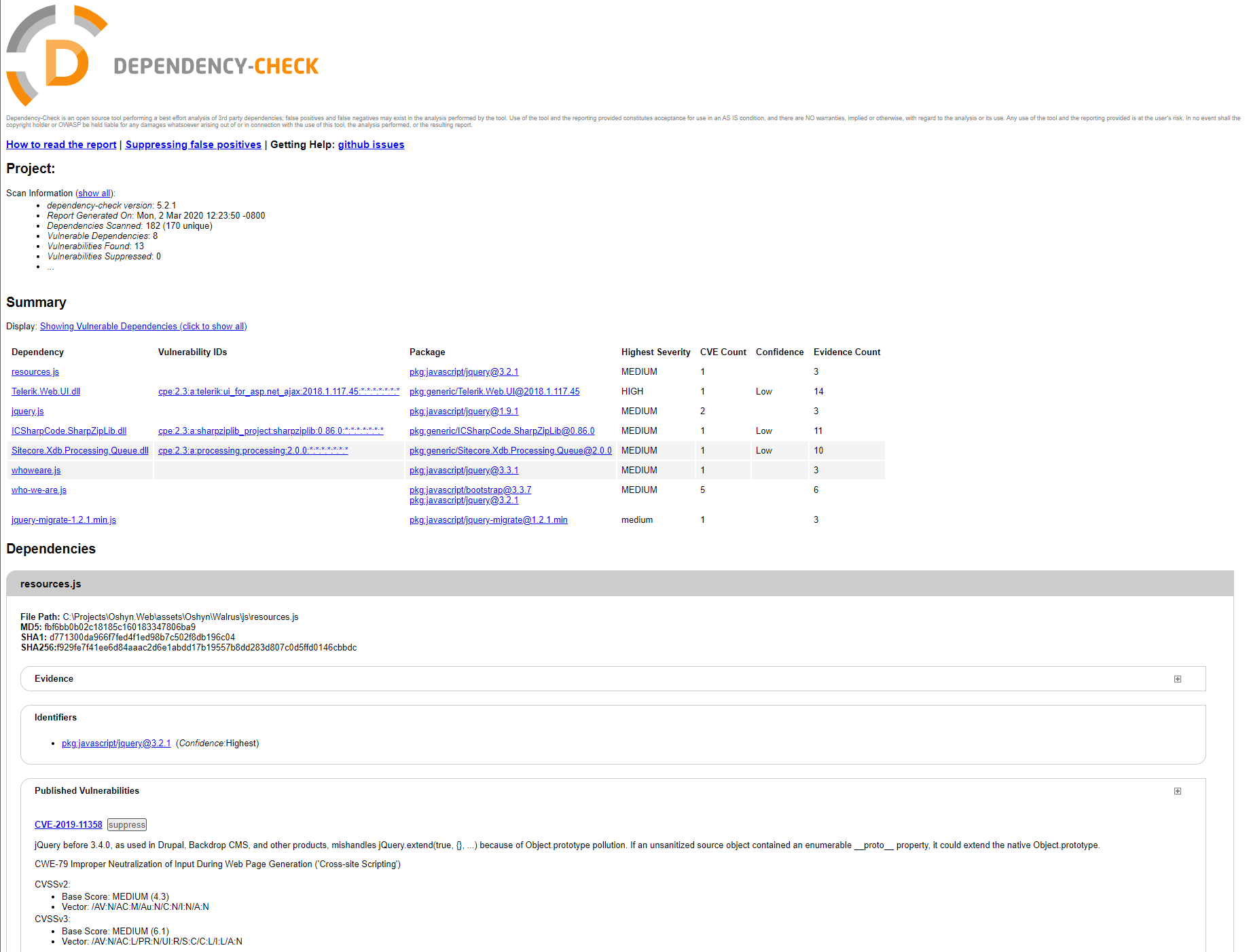Sort by Highest Severity column header
This screenshot has width=1249, height=952.
pos(655,352)
